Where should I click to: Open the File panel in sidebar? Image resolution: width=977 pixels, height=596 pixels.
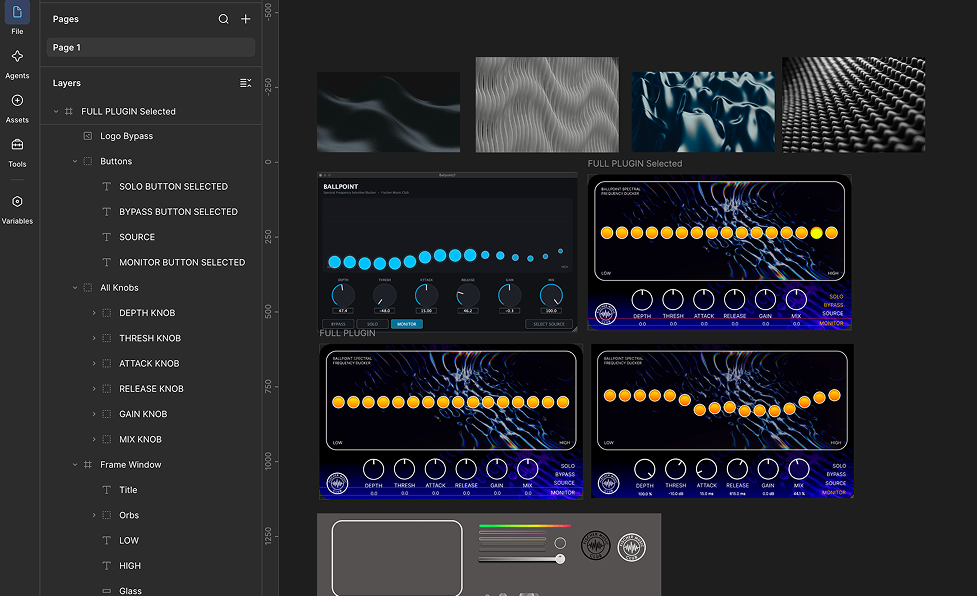[17, 17]
